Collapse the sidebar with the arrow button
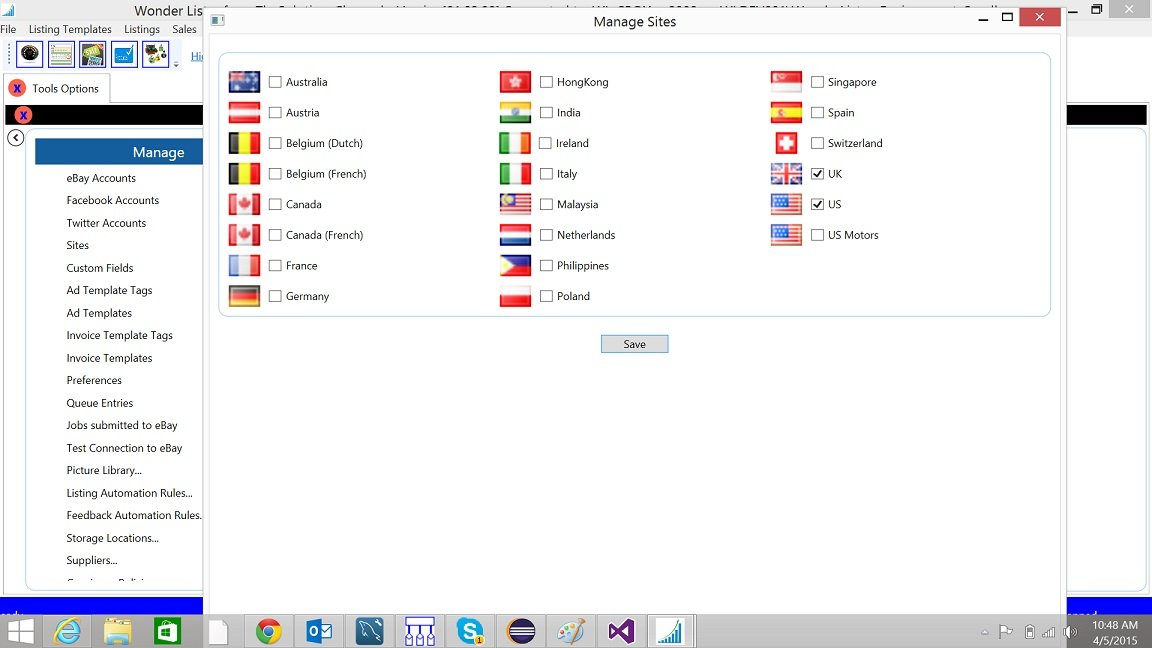Viewport: 1152px width, 648px height. (x=15, y=137)
